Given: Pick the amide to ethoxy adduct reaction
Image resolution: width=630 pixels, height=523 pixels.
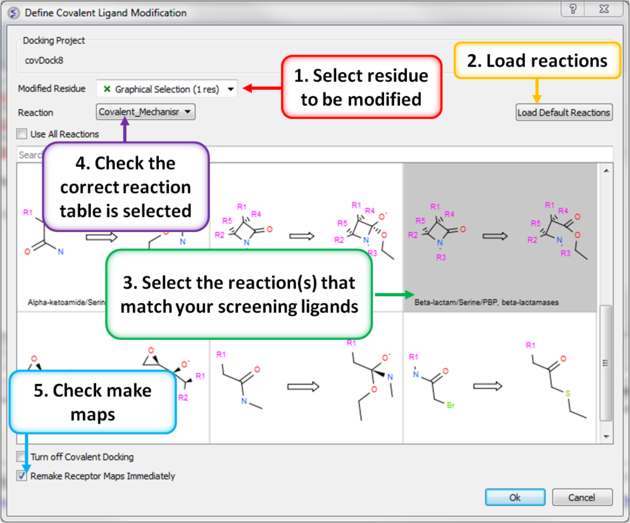Looking at the screenshot, I should point(305,375).
